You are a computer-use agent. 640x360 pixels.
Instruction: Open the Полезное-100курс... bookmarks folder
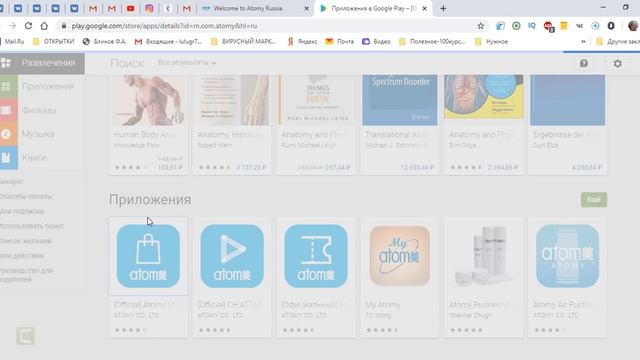432,42
